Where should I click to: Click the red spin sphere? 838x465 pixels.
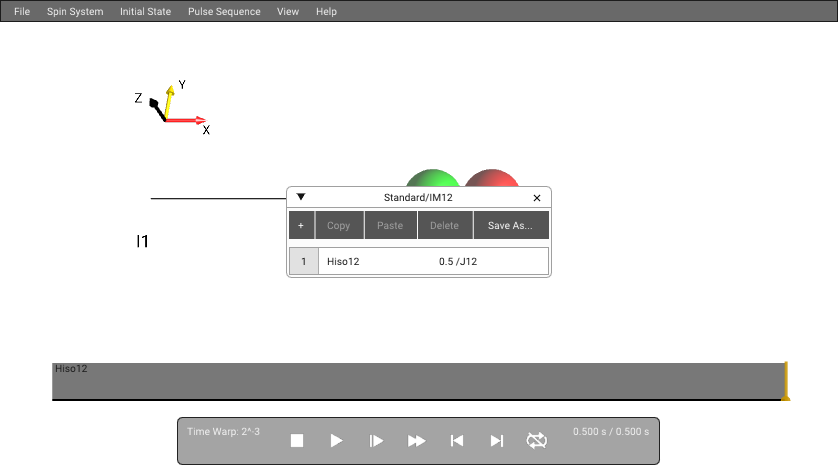(492, 178)
